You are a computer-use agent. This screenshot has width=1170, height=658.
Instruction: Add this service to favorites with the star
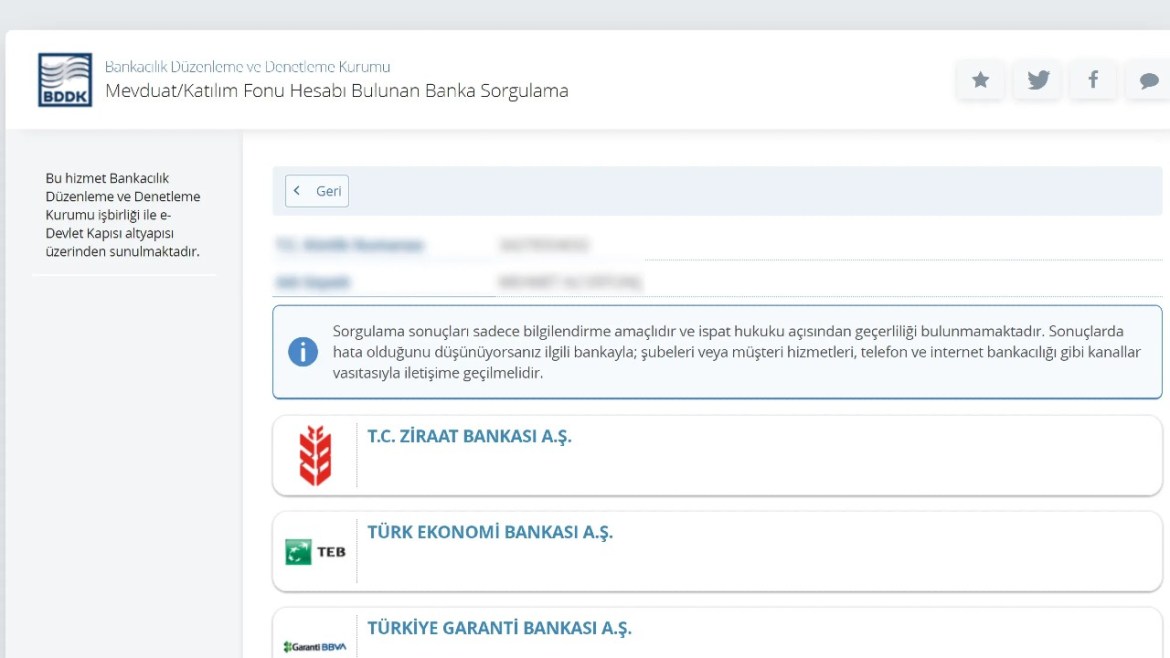[x=980, y=80]
